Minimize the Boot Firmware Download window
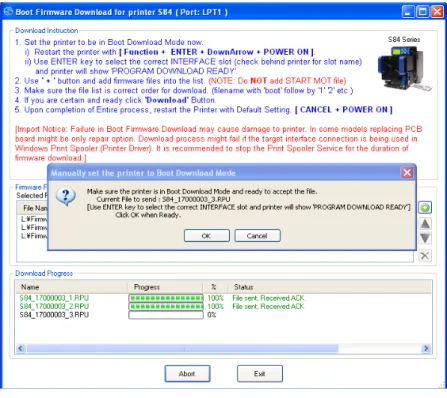Viewport: 447px width, 398px height. click(408, 12)
